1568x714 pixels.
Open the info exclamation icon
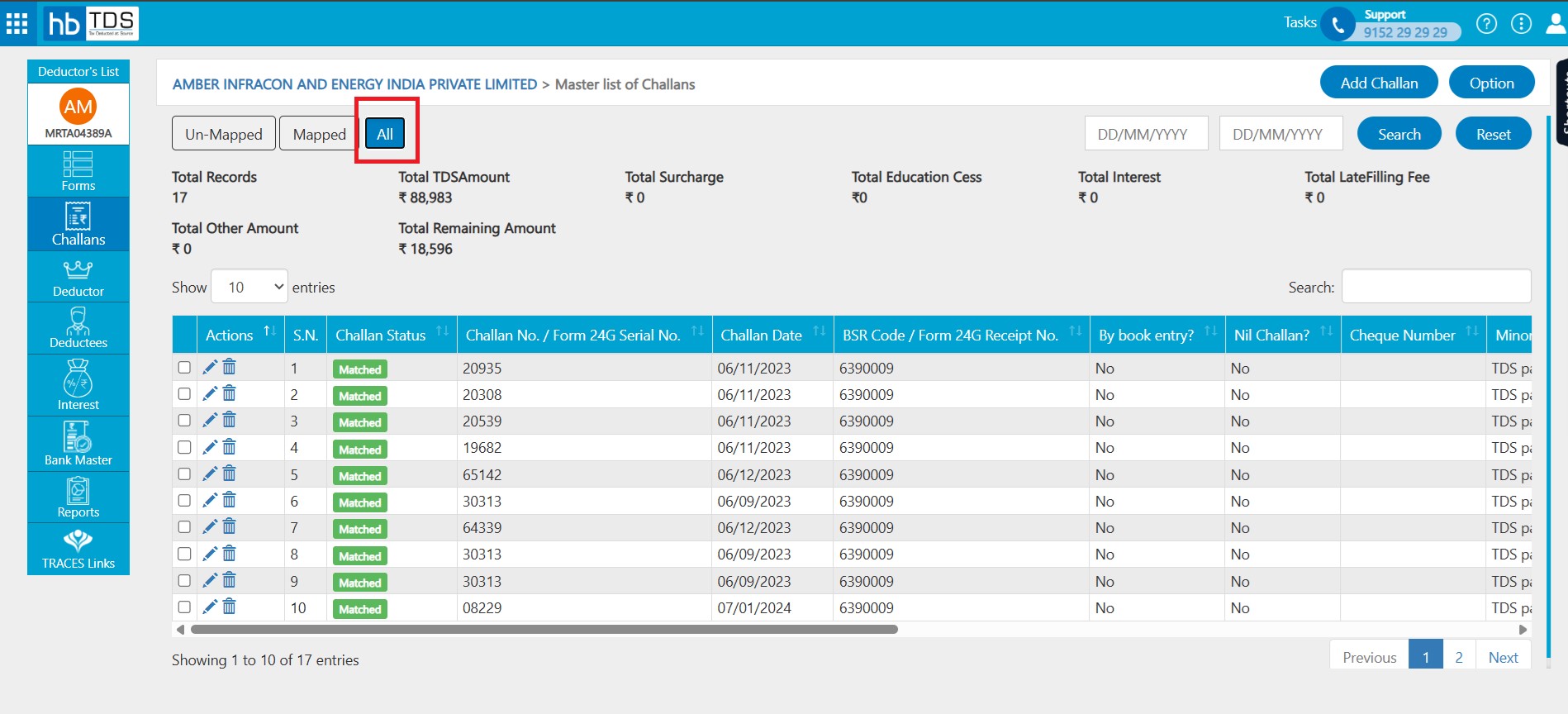click(x=1521, y=24)
